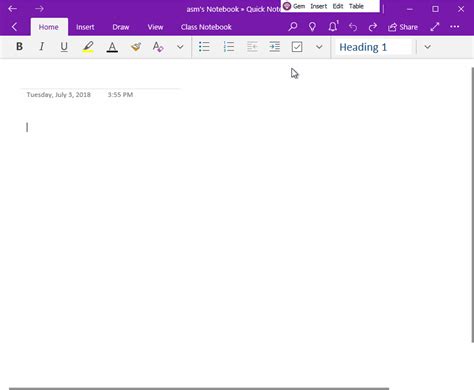Clear formatting with the A eraser icon
The image size is (474, 390).
pyautogui.click(x=158, y=47)
